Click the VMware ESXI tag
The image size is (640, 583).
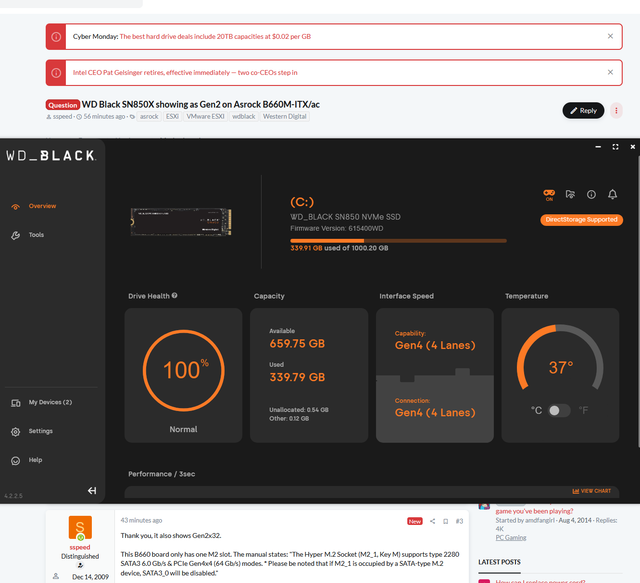(205, 116)
